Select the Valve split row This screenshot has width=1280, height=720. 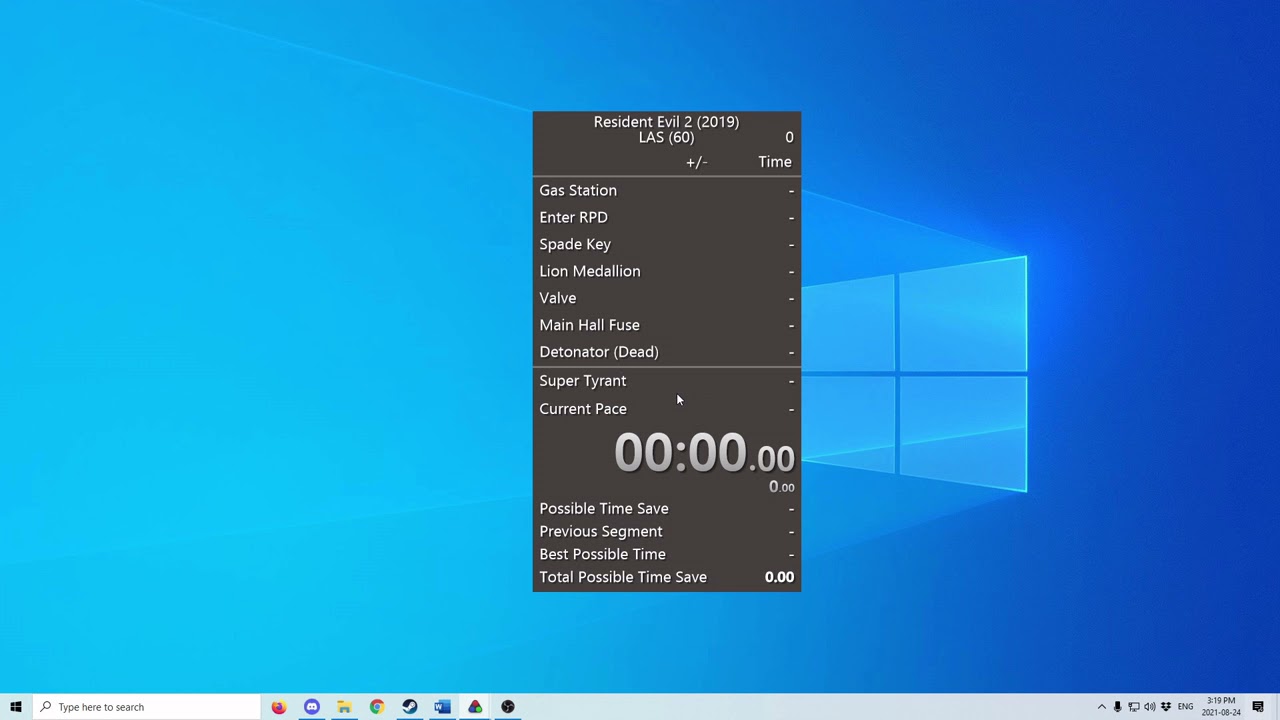[667, 298]
